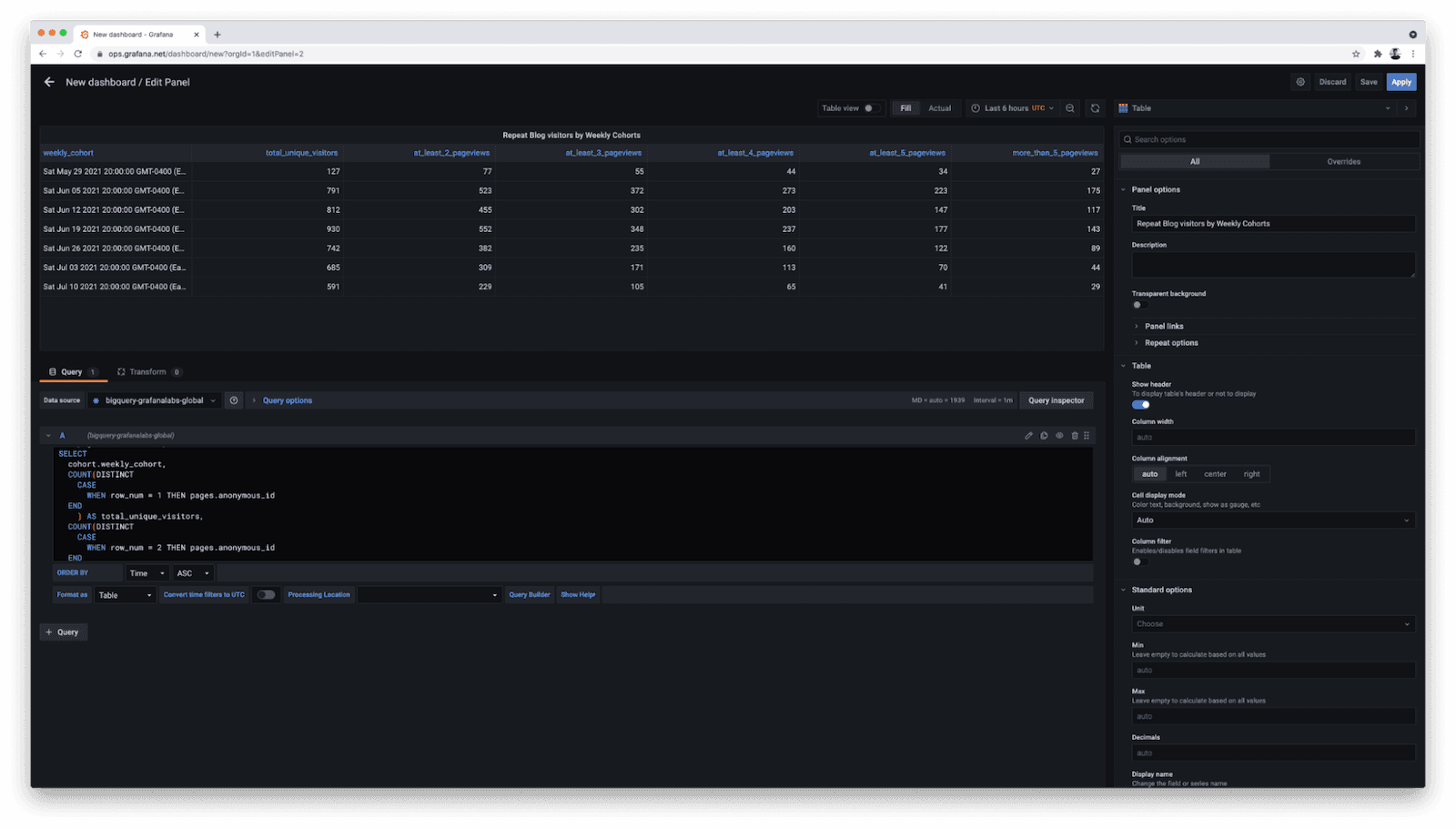Open Chrome three-dot menu

pyautogui.click(x=1413, y=54)
